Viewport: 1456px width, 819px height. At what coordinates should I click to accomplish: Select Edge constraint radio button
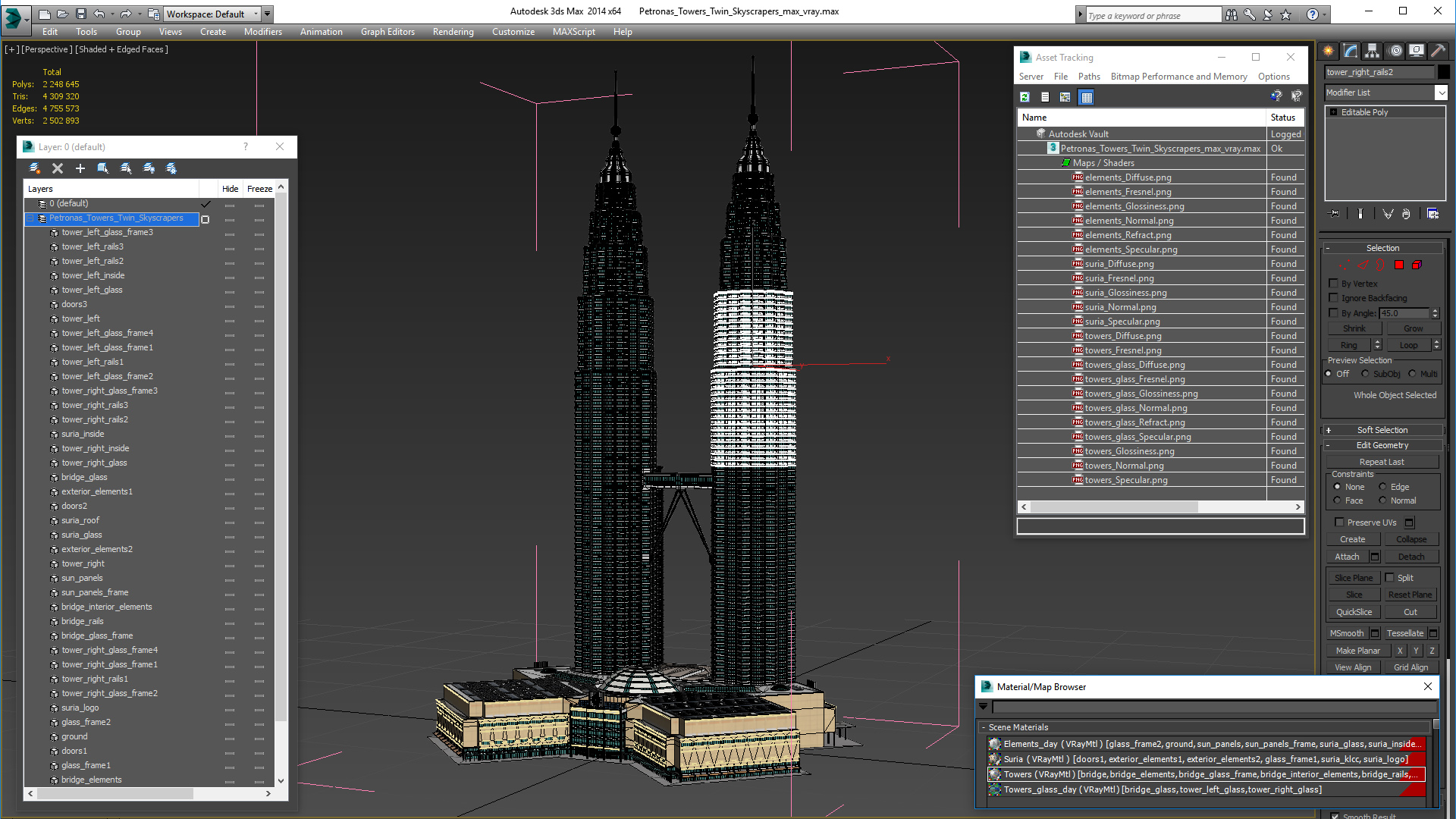[1382, 487]
